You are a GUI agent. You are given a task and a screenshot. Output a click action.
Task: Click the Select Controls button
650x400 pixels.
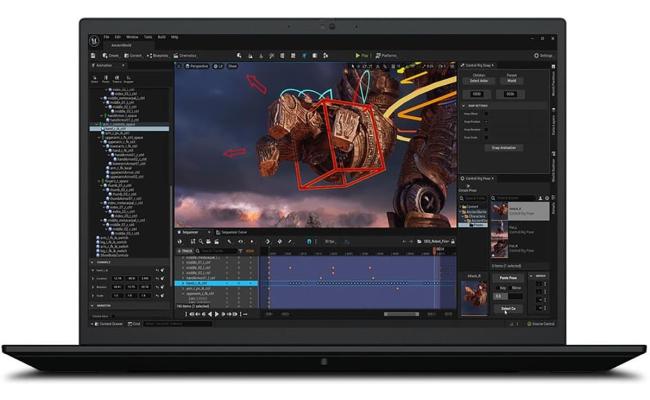[x=508, y=309]
